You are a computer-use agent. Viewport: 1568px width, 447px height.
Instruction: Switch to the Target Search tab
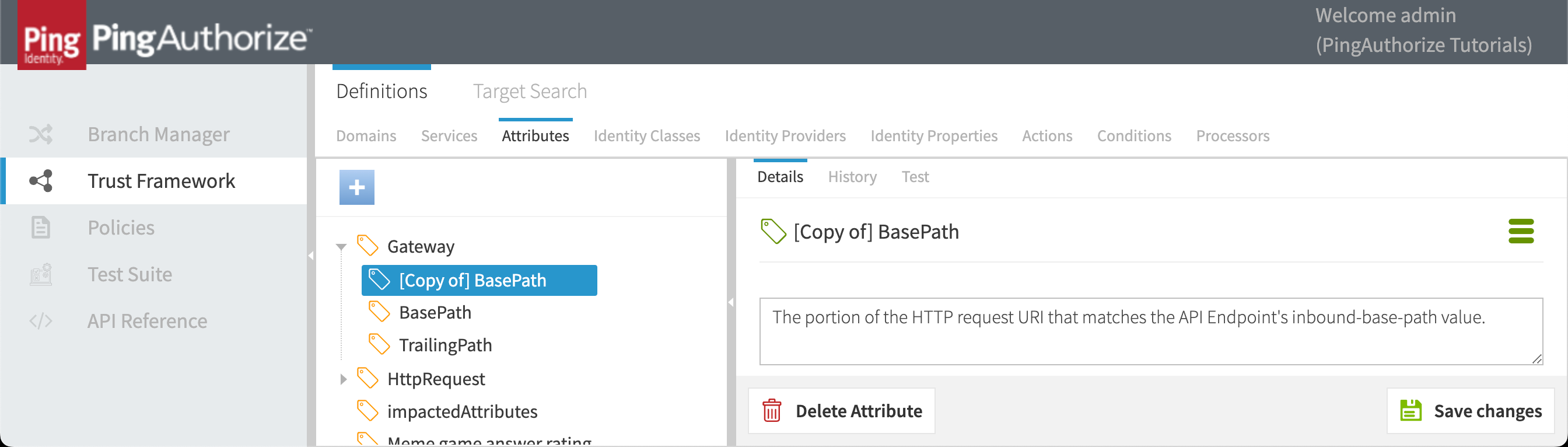tap(530, 92)
